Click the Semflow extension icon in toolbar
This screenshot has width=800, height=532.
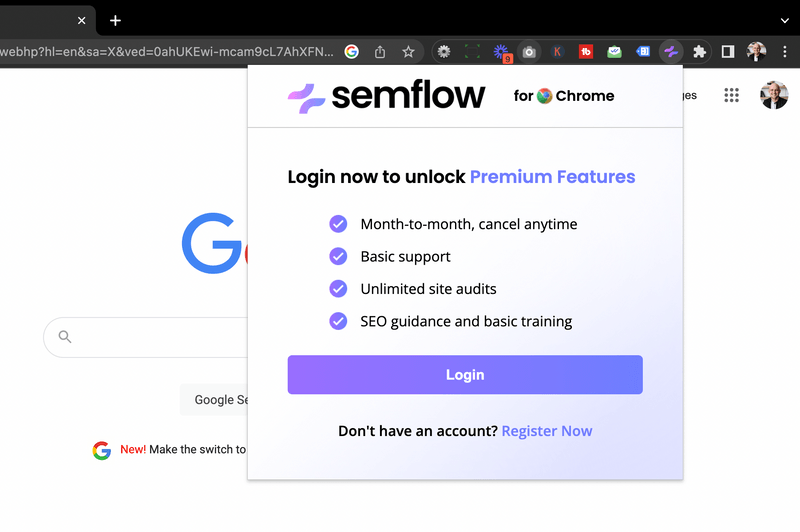[x=671, y=52]
